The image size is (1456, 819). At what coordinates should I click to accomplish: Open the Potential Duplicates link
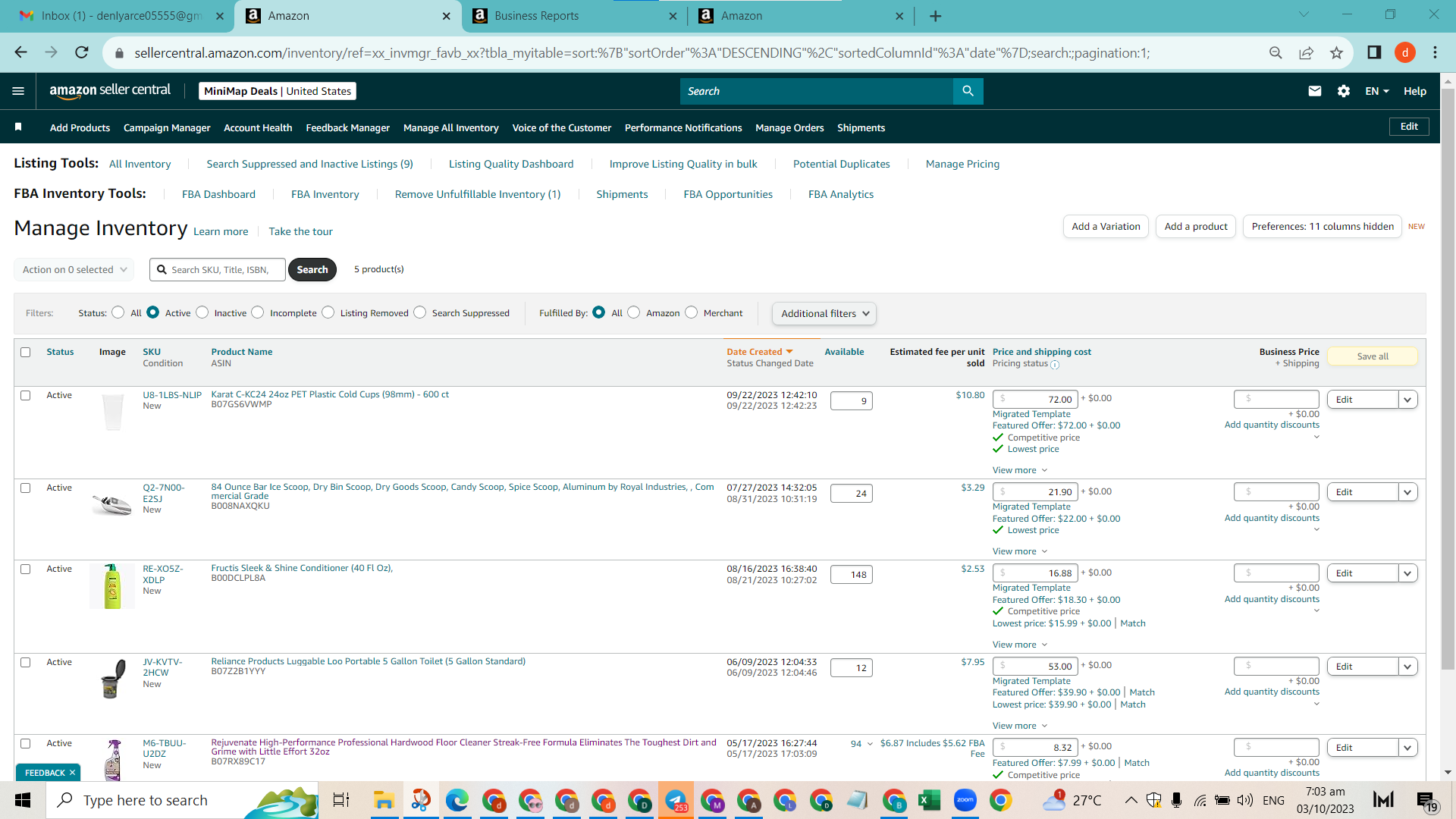[841, 164]
